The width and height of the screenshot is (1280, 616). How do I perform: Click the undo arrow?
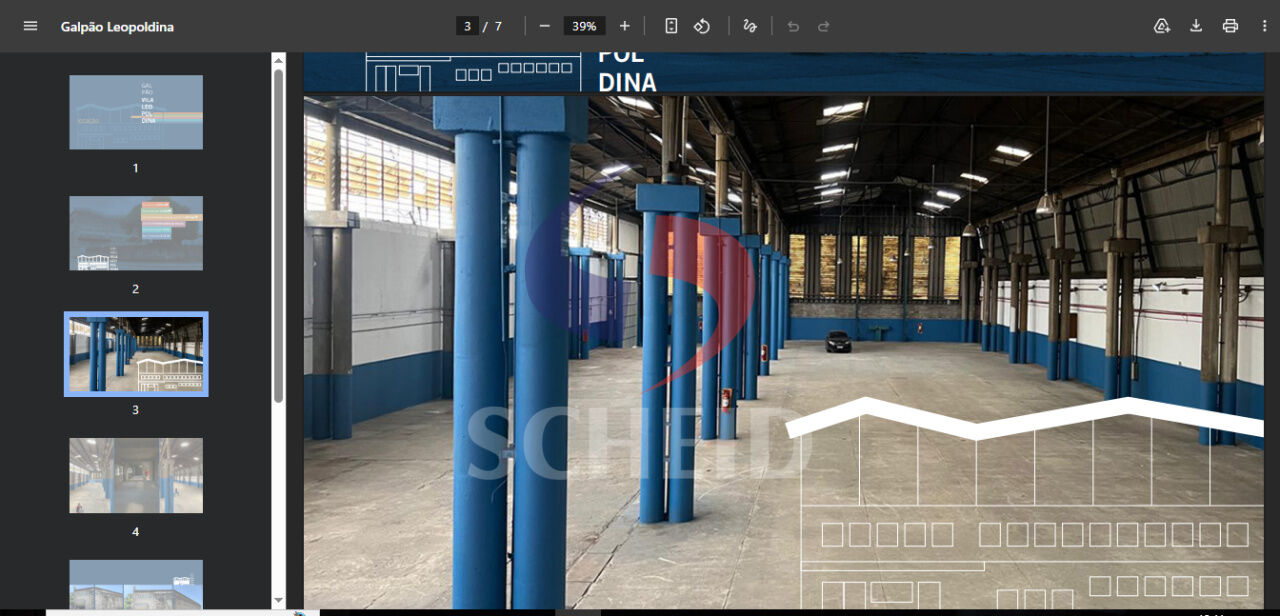(x=793, y=26)
